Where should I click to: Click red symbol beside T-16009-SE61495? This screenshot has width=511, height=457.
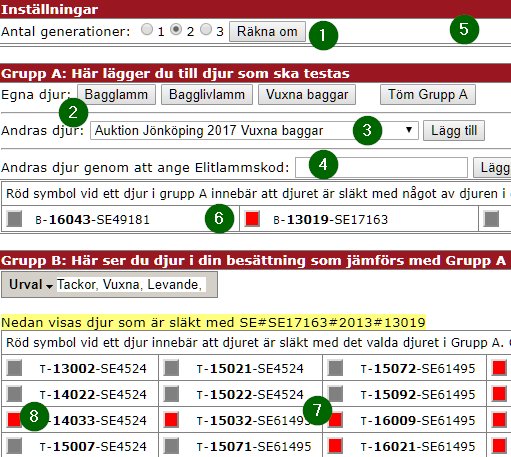(x=335, y=420)
